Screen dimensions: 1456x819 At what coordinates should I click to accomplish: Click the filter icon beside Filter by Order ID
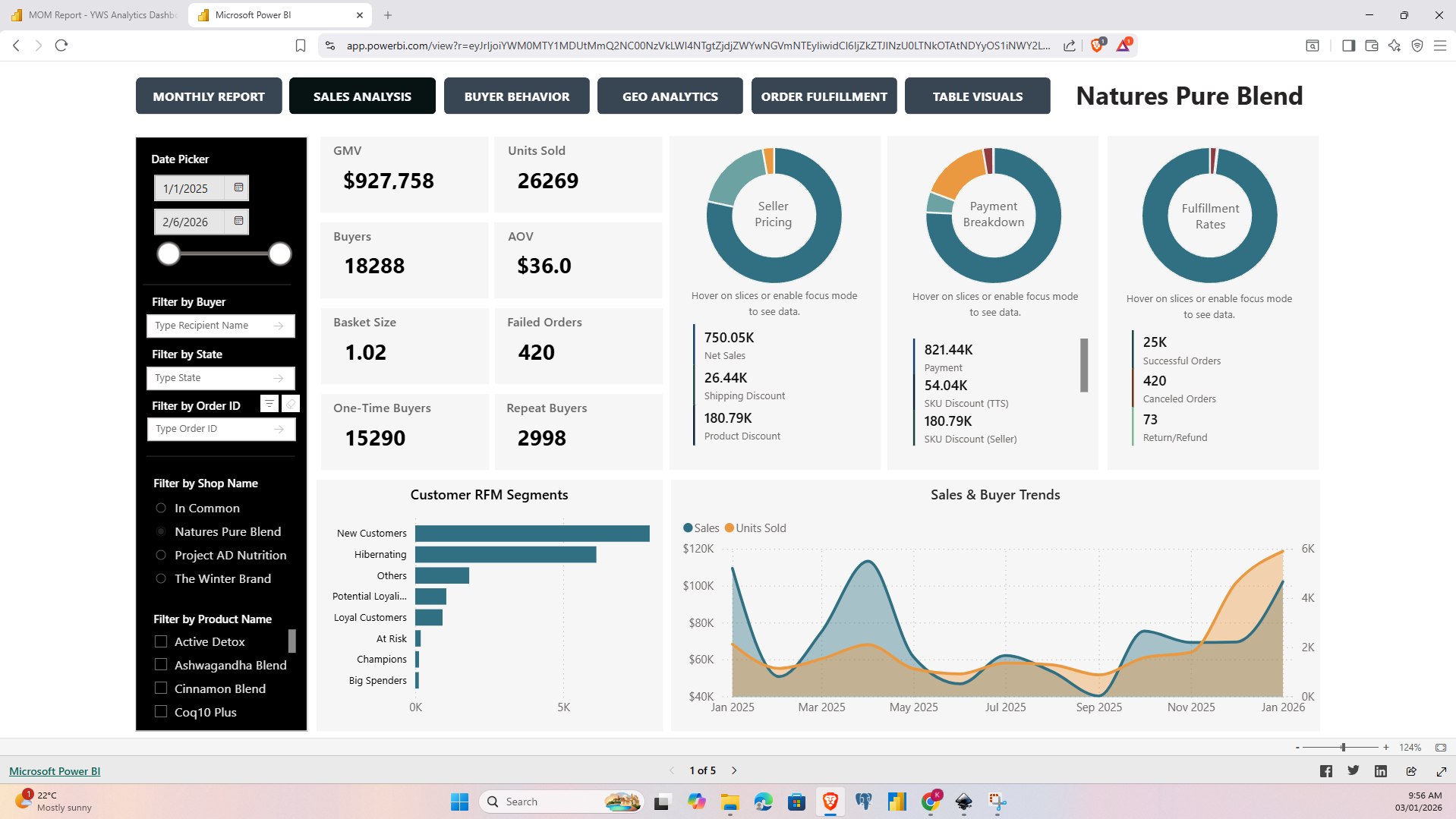(x=269, y=404)
